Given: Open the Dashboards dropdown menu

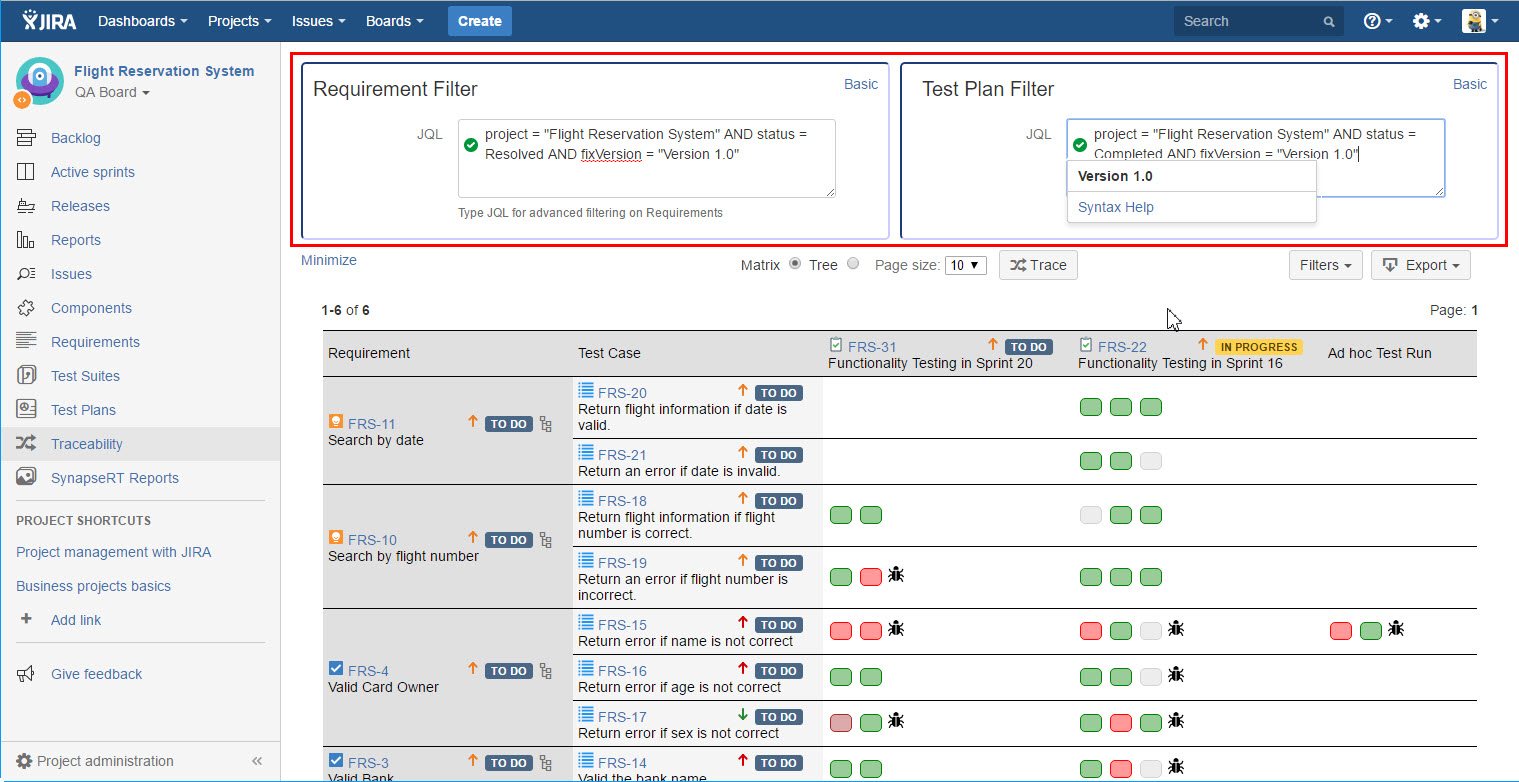Looking at the screenshot, I should point(143,21).
